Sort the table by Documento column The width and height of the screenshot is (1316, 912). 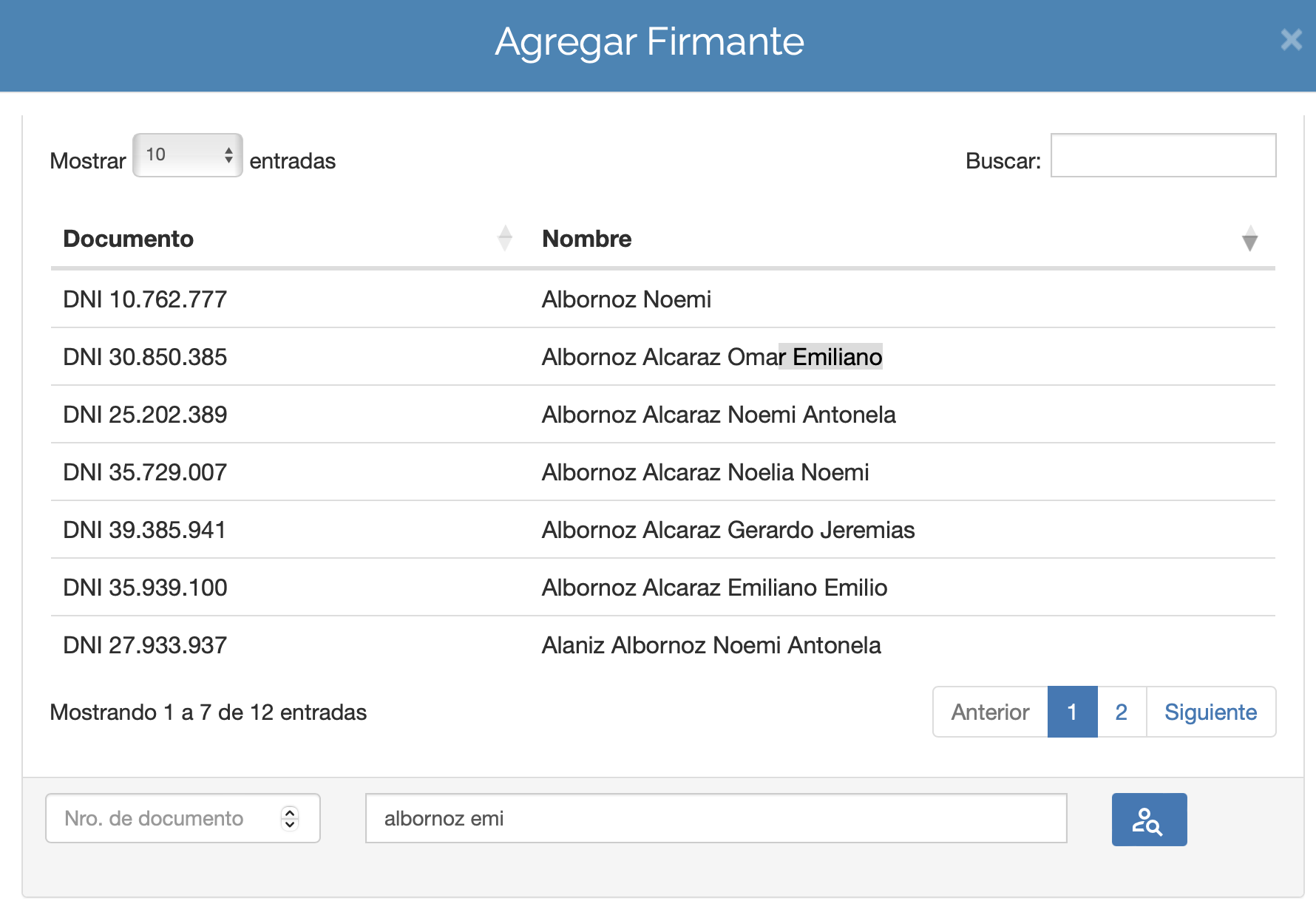129,238
